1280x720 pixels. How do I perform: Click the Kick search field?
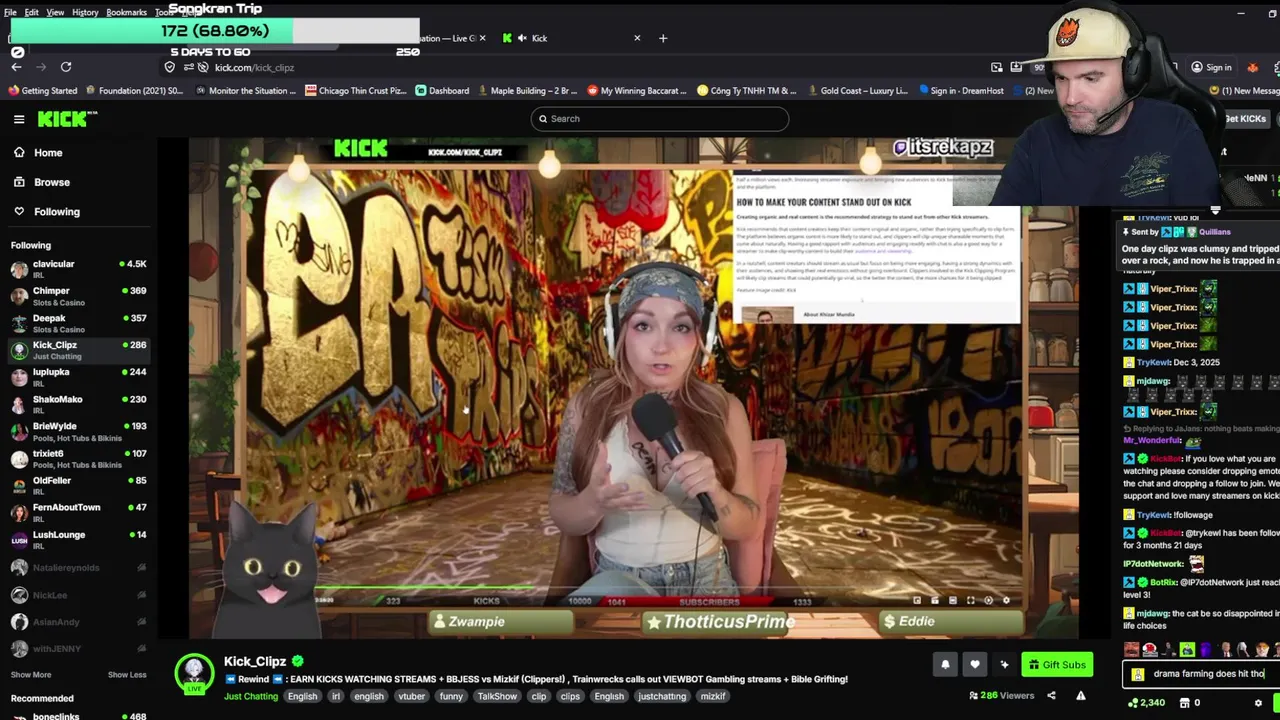coord(660,119)
